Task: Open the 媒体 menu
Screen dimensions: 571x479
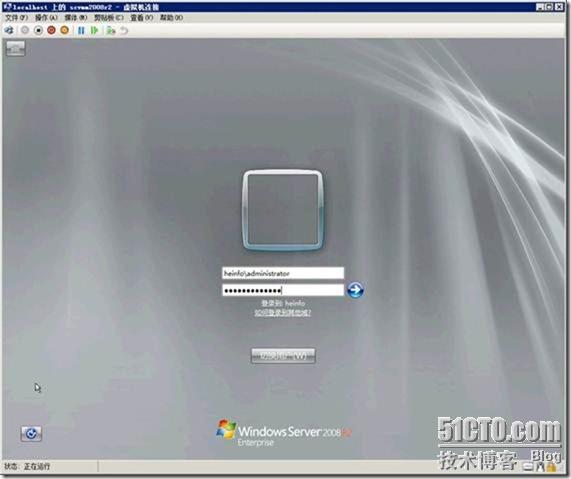Action: point(76,17)
